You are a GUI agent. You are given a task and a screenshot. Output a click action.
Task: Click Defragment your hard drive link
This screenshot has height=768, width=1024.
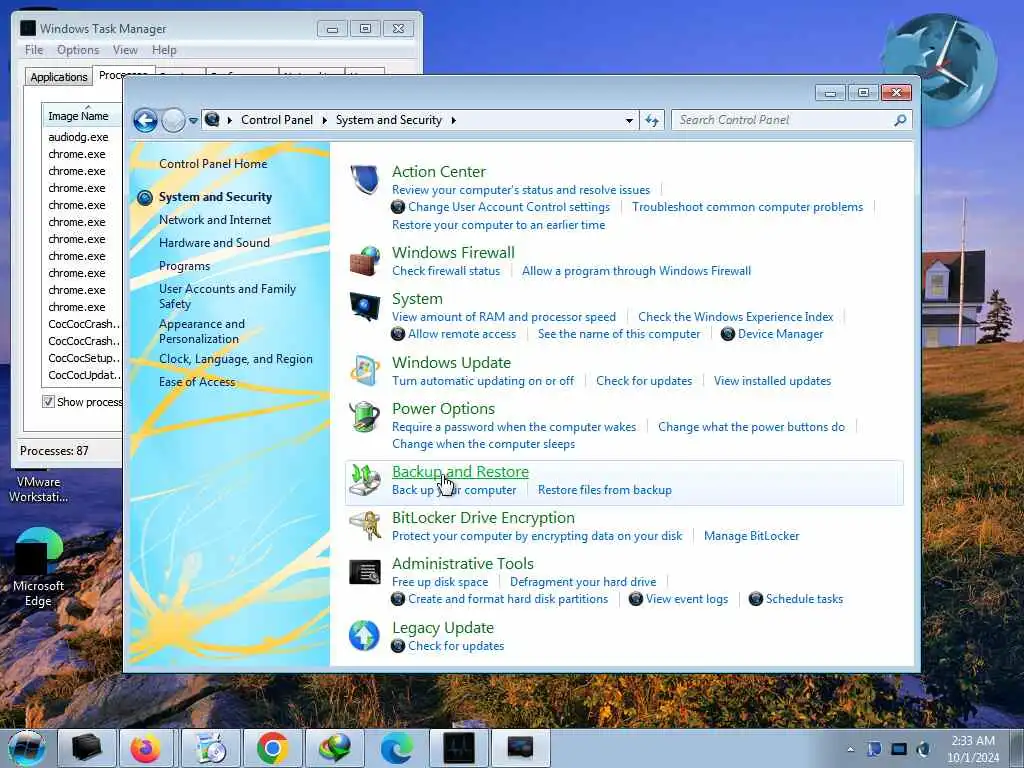pos(583,582)
